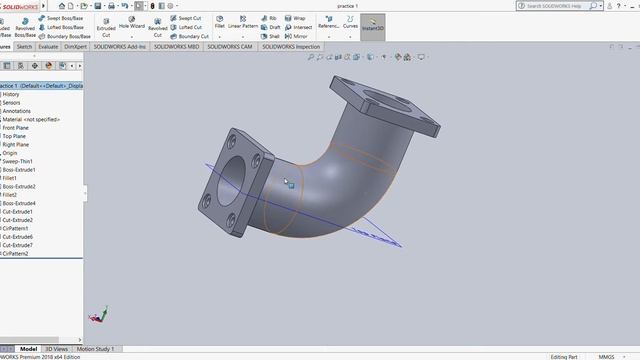The image size is (640, 360).
Task: Click the Linear Pattern tool
Action: [x=243, y=22]
